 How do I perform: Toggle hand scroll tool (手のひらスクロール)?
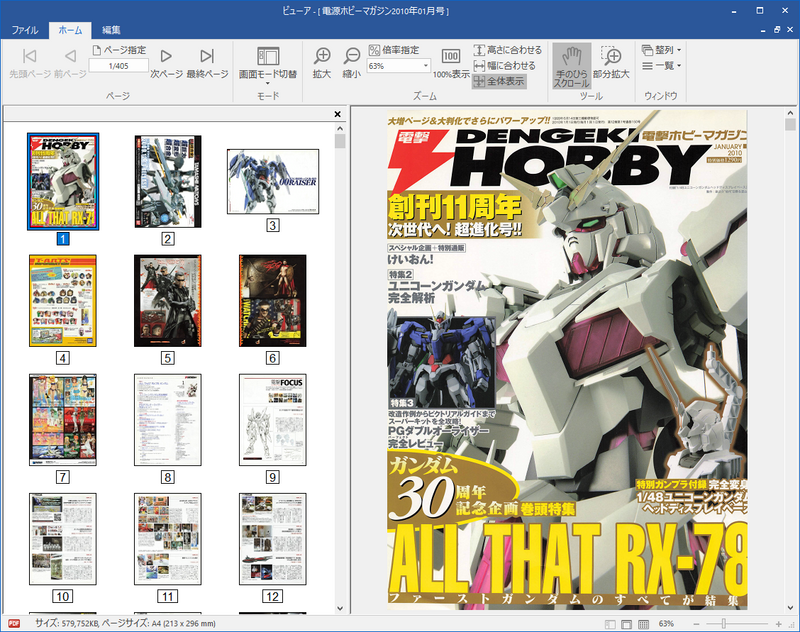pyautogui.click(x=571, y=65)
